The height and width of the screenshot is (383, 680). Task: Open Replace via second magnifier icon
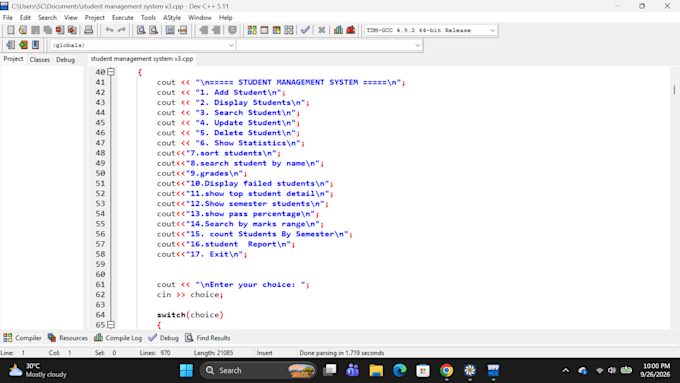154,30
